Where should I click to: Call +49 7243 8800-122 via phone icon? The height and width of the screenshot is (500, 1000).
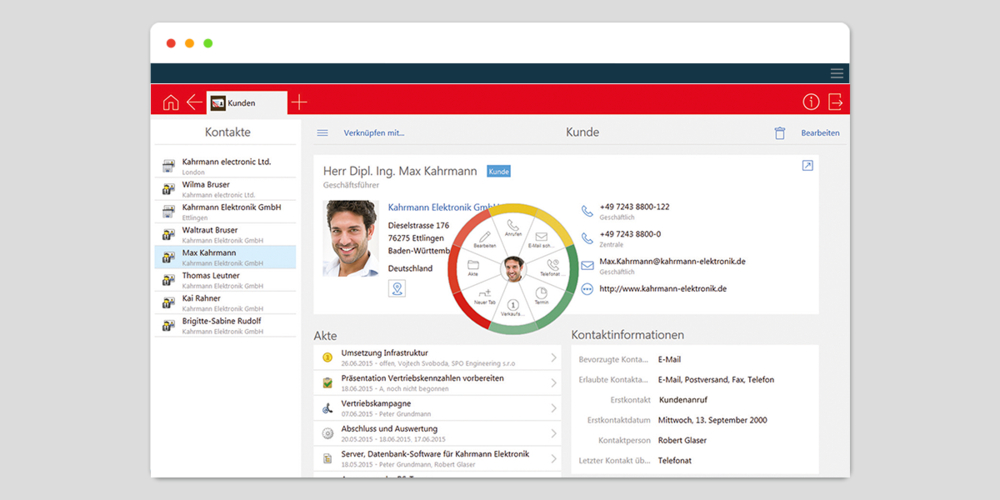point(587,211)
